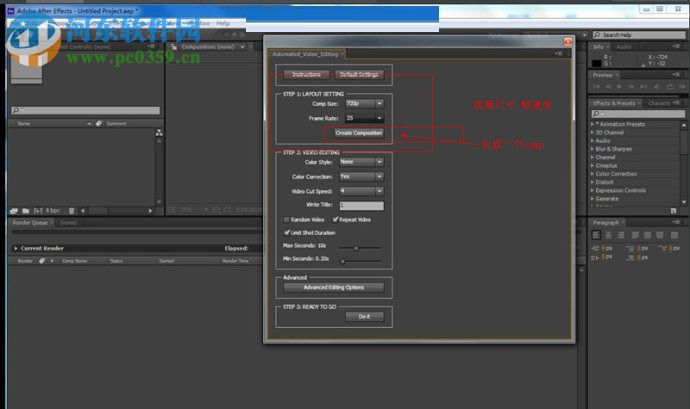The image size is (690, 409).
Task: Create a new folder in Project
Action: click(26, 211)
